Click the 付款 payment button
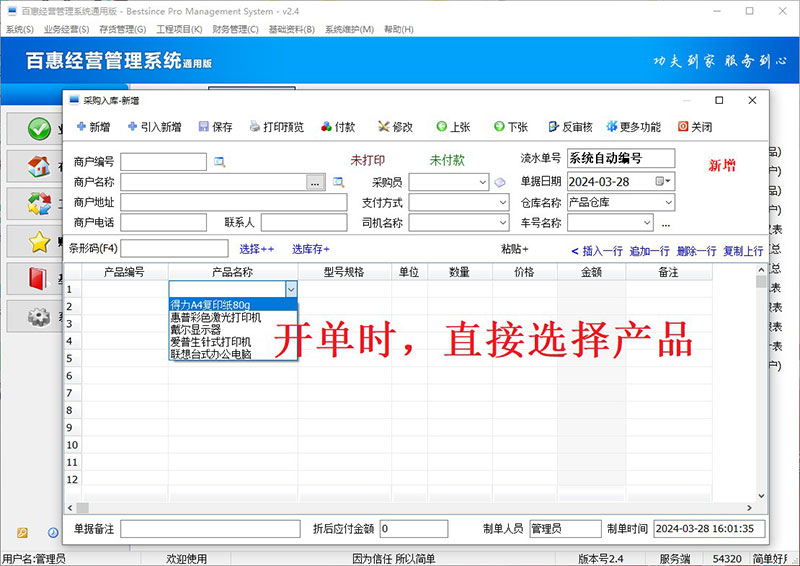The height and width of the screenshot is (566, 800). tap(338, 127)
